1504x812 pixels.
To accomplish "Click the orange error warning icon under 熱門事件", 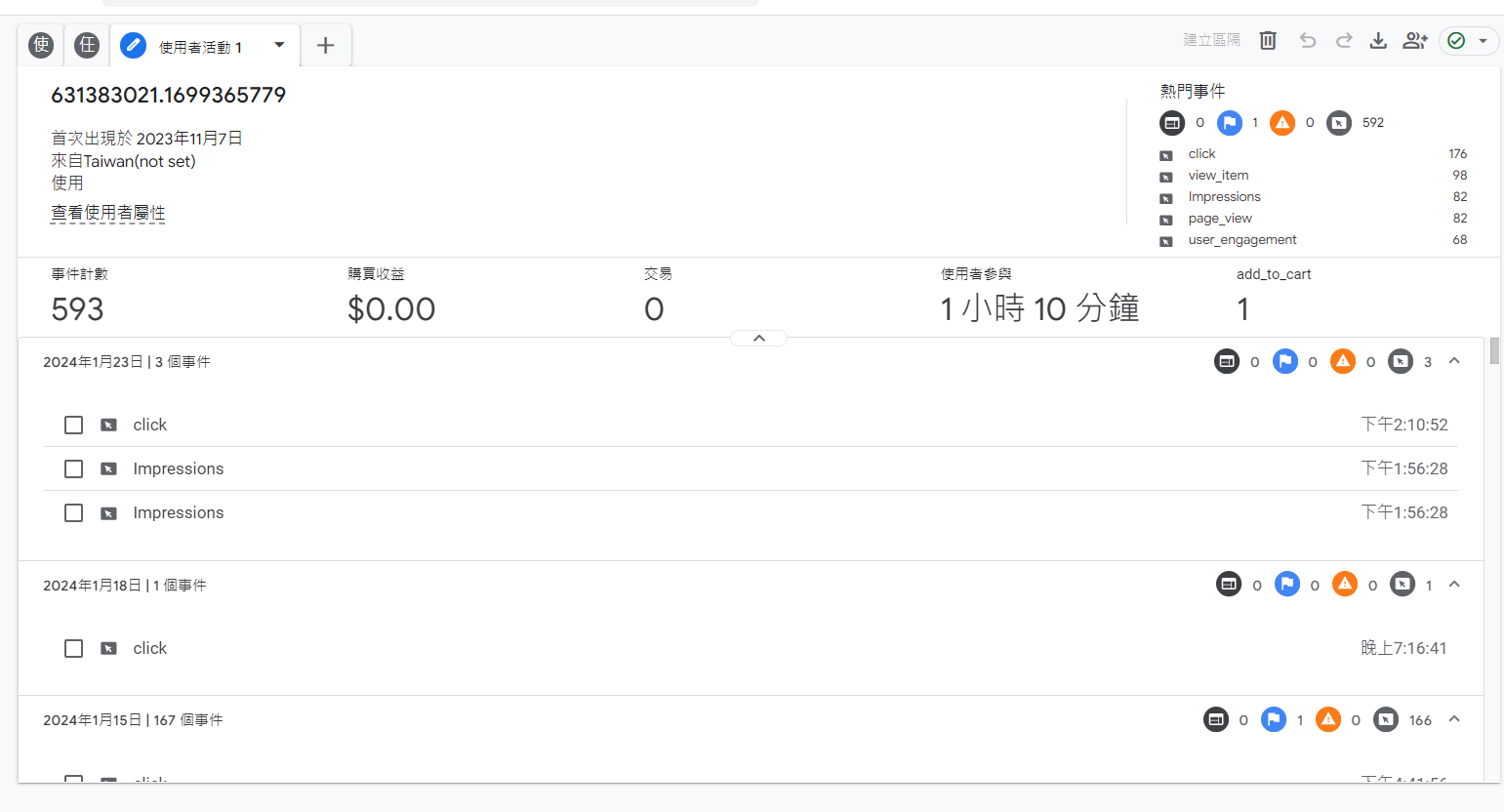I will coord(1282,123).
